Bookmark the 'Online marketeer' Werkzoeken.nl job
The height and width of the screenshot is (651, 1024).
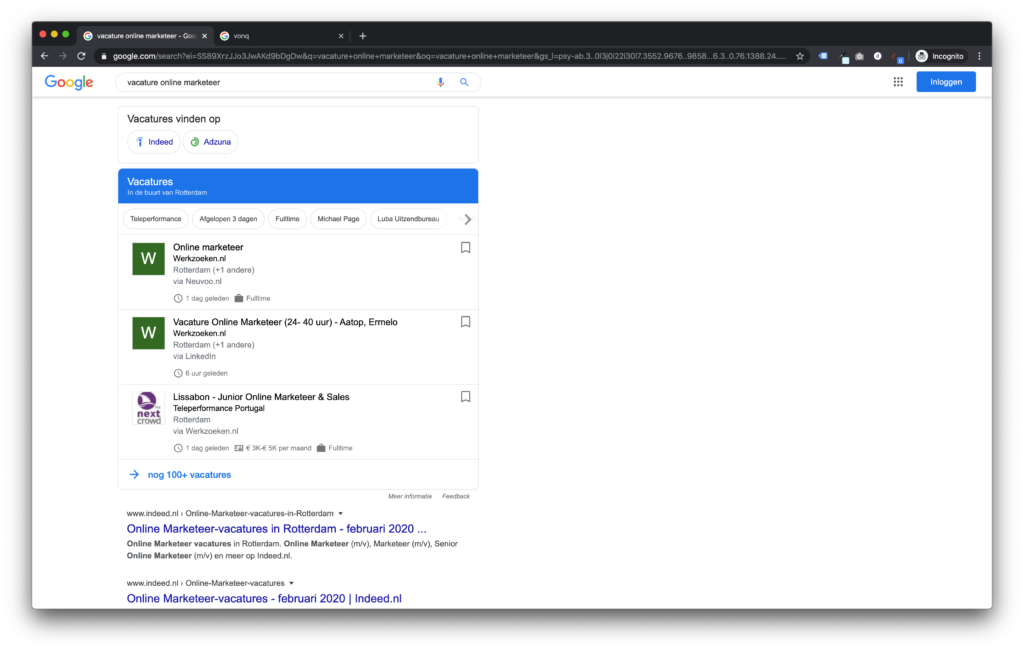465,247
